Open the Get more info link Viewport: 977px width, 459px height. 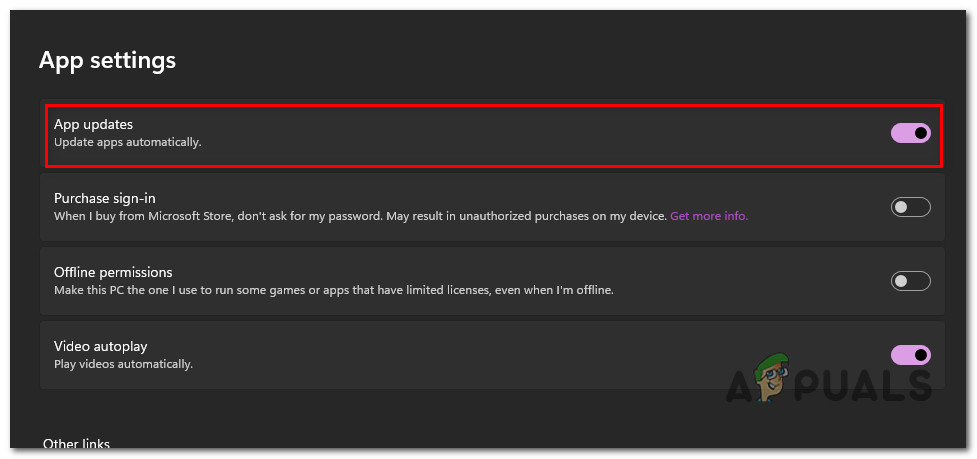(x=708, y=216)
